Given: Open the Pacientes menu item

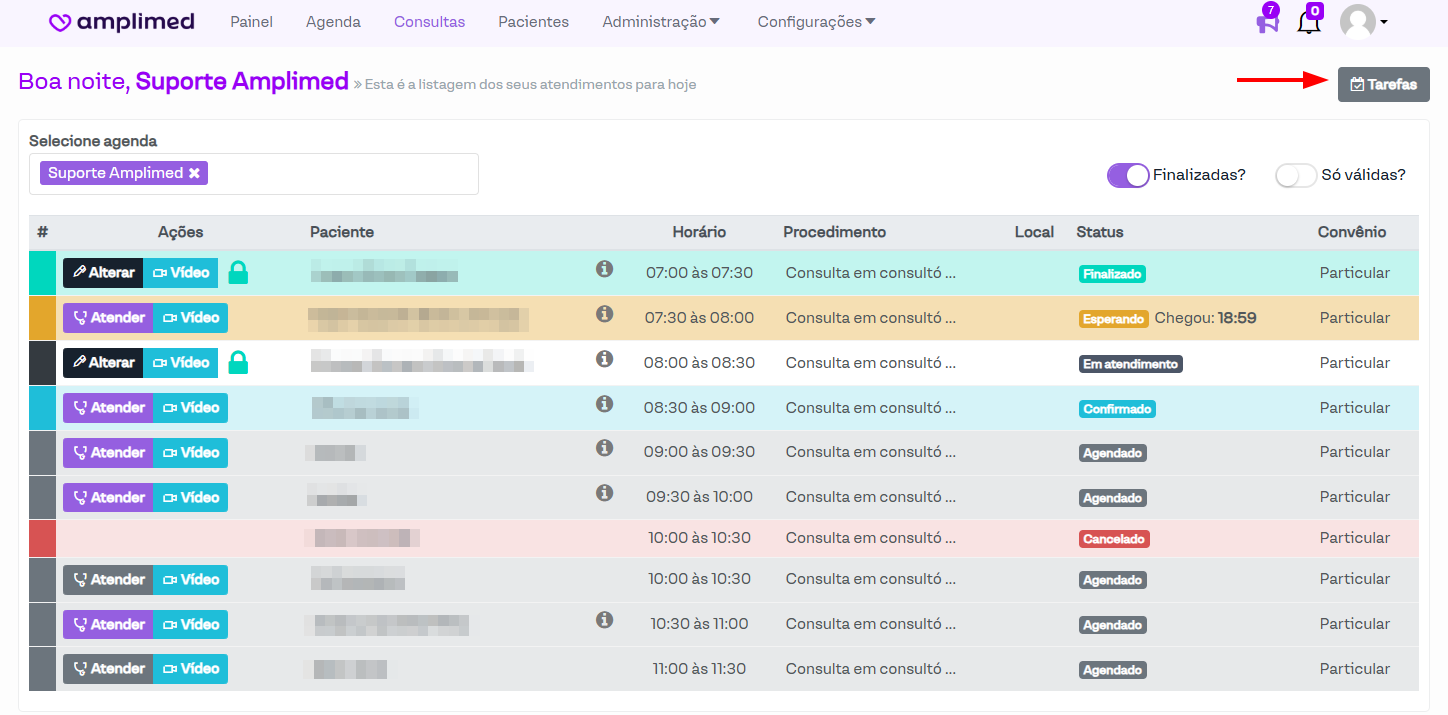Looking at the screenshot, I should pos(533,22).
